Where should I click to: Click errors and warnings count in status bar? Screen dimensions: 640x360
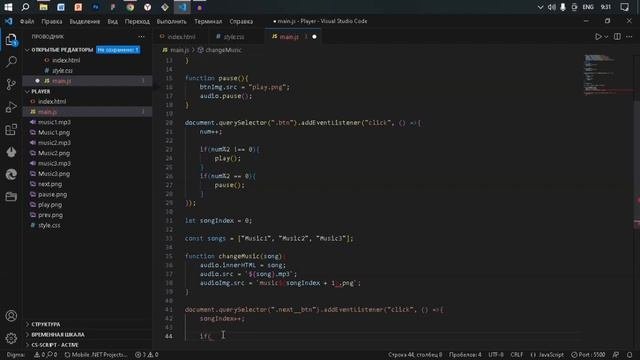[147, 355]
